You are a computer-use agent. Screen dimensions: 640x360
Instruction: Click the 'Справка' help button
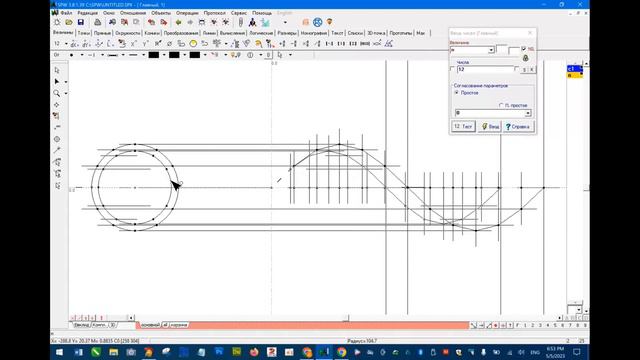[x=518, y=127]
